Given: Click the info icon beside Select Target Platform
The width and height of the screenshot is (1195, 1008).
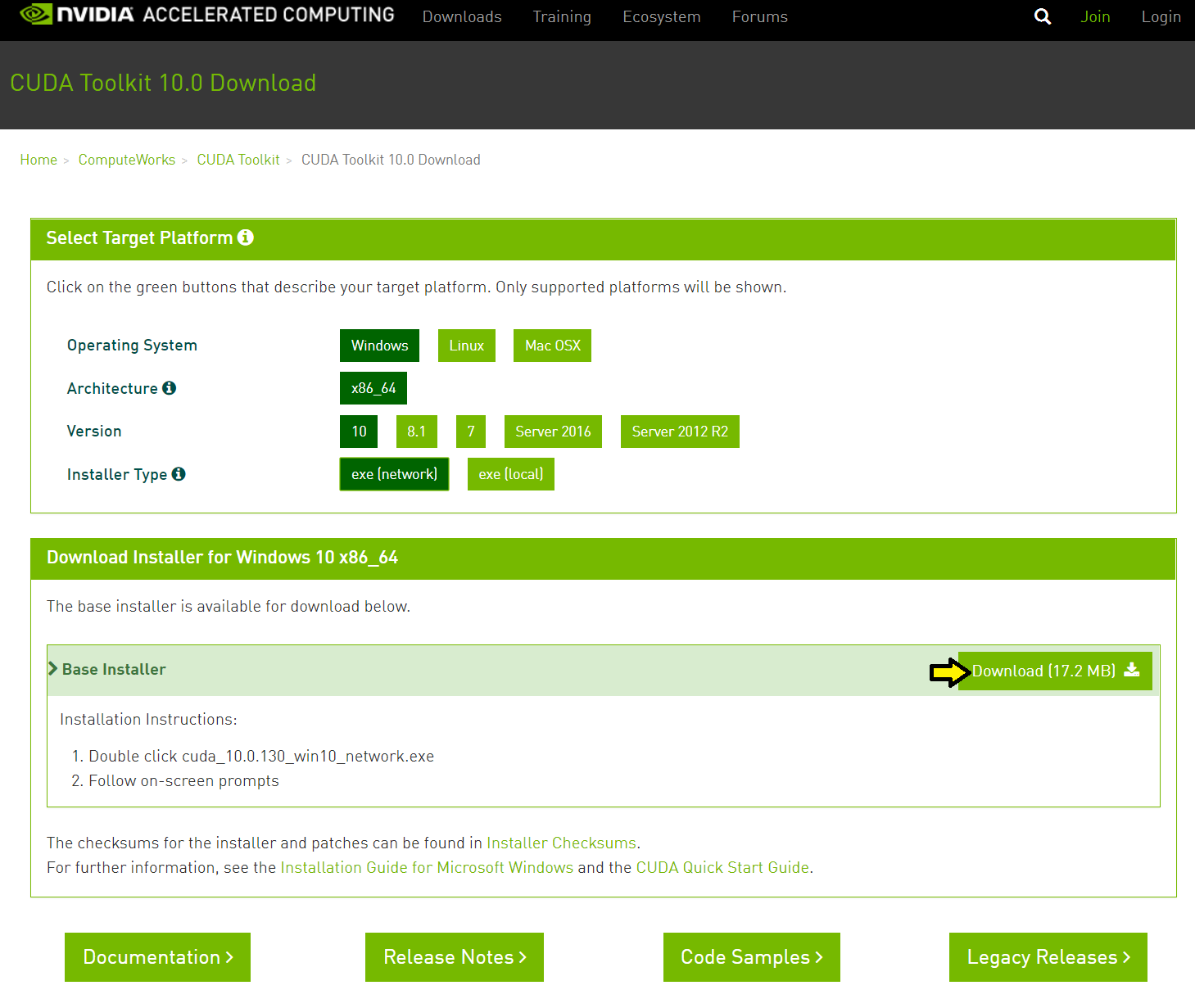Looking at the screenshot, I should point(246,237).
